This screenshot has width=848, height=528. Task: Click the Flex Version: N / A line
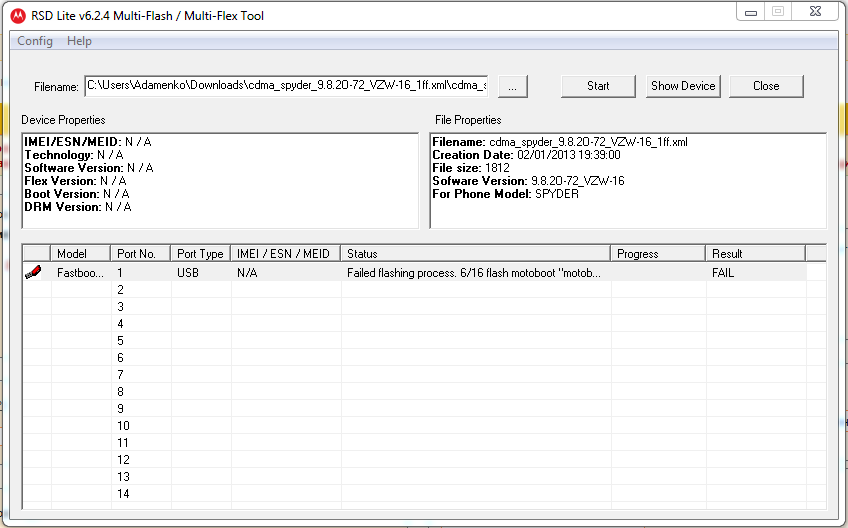(x=75, y=181)
